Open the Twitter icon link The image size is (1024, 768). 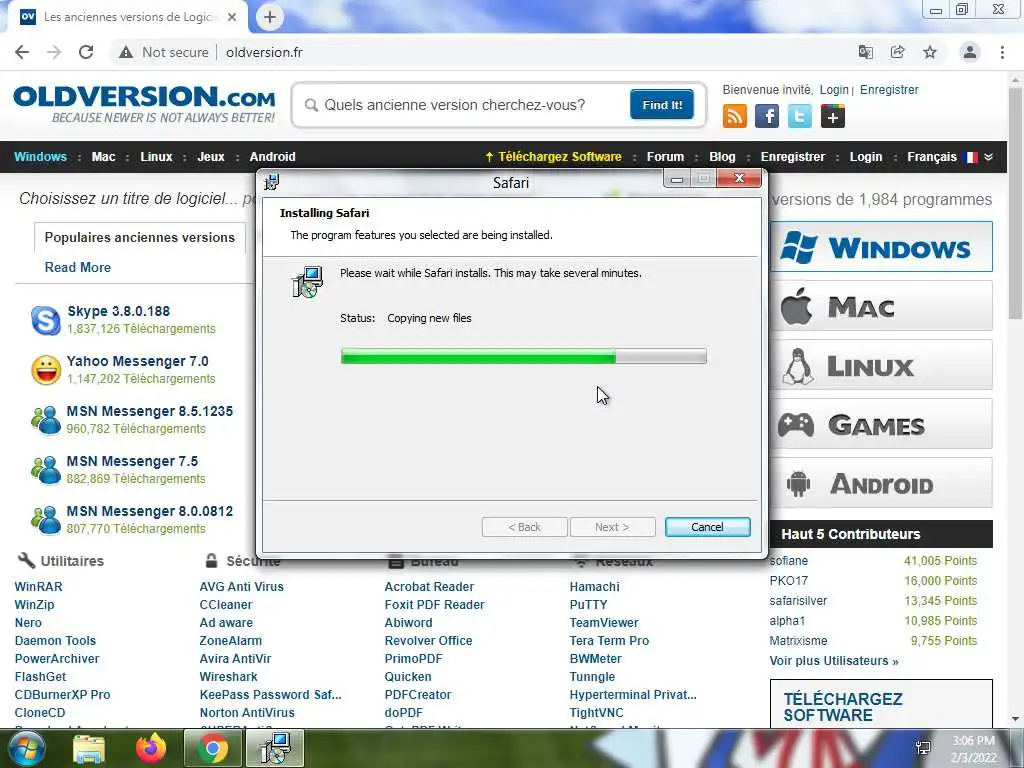tap(800, 116)
